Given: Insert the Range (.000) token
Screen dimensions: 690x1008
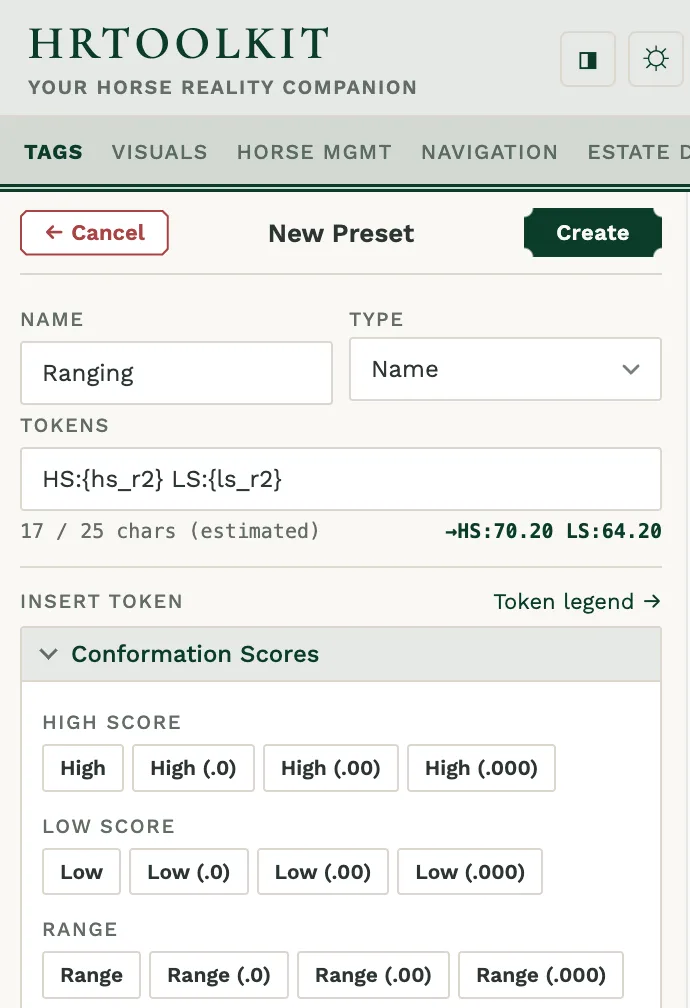Looking at the screenshot, I should pyautogui.click(x=541, y=975).
